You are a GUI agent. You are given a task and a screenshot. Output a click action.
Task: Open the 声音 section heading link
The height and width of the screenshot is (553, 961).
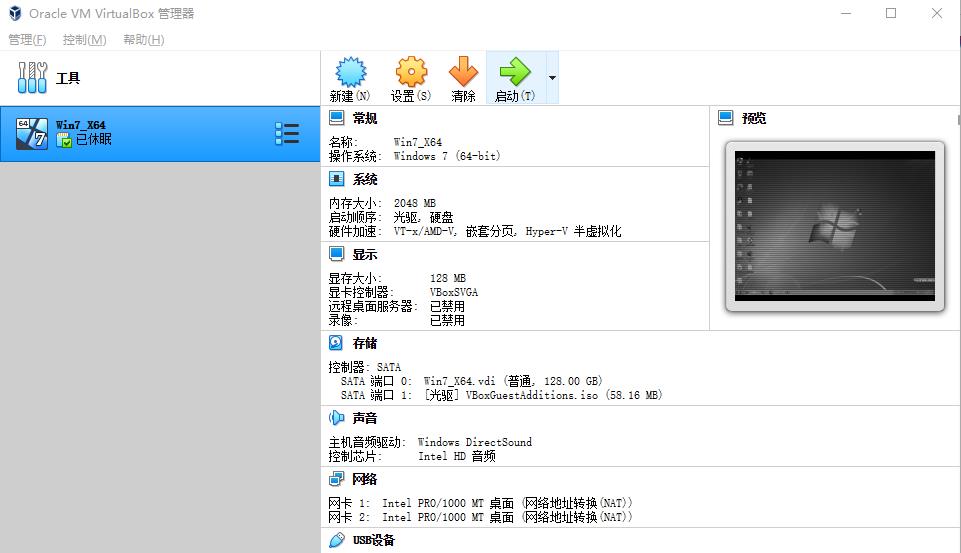pos(365,418)
